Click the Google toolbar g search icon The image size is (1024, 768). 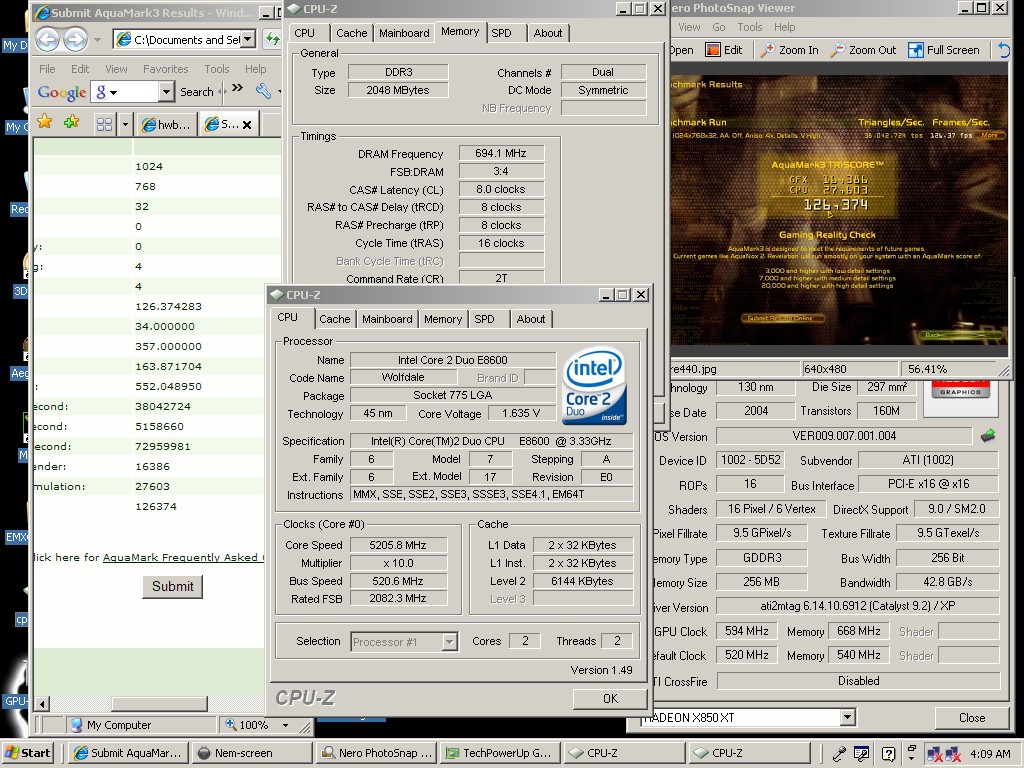[101, 92]
